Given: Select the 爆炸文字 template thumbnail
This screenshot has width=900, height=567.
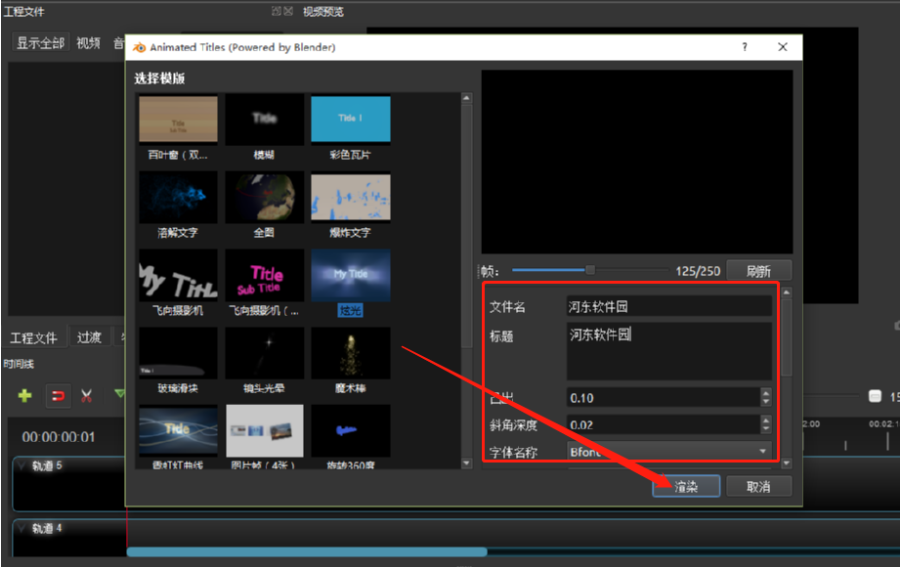Looking at the screenshot, I should [x=350, y=198].
